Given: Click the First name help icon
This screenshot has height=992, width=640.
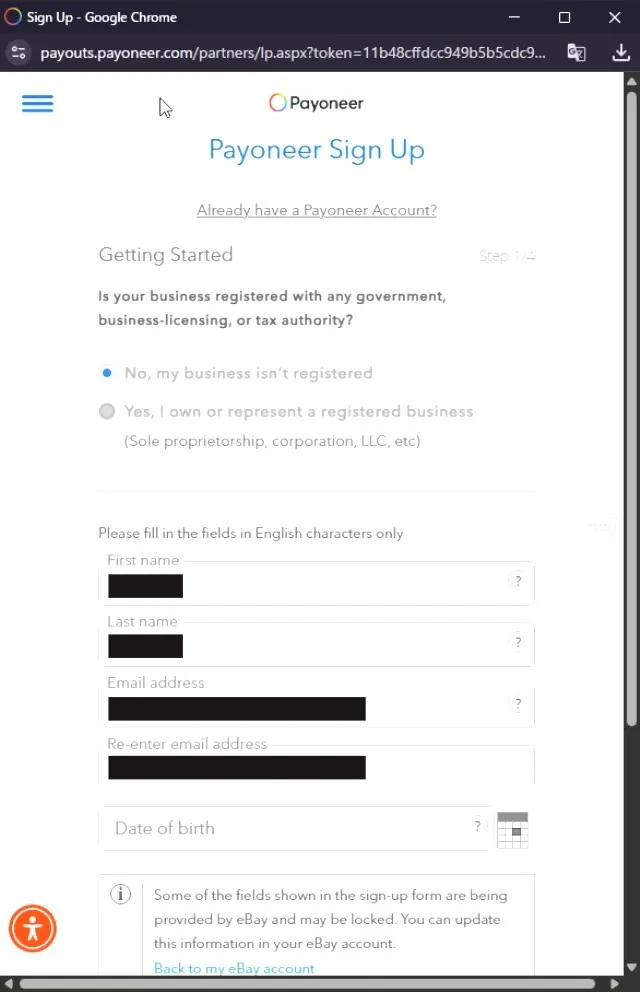Looking at the screenshot, I should click(517, 581).
